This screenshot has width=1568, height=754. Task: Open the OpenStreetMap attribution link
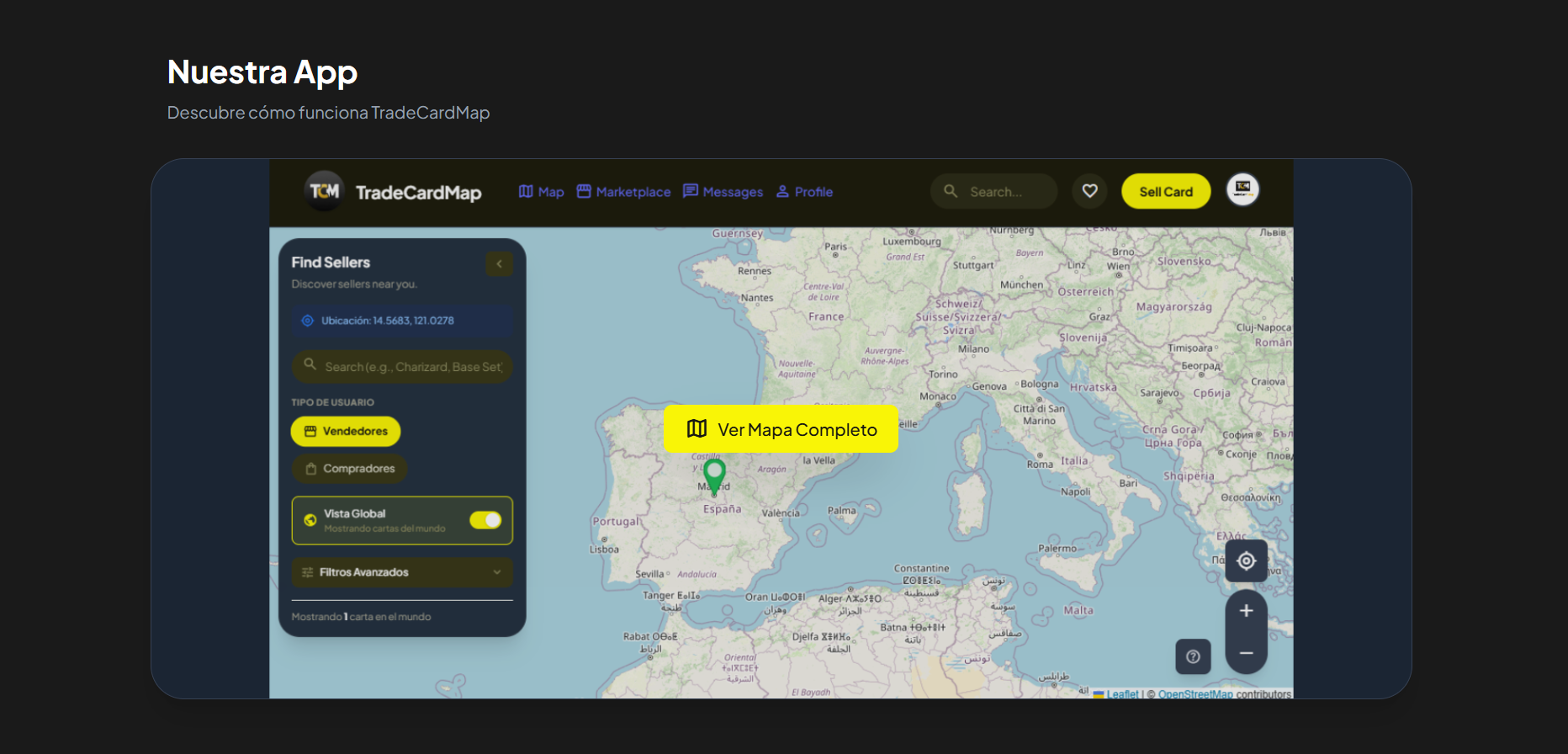coord(1195,694)
